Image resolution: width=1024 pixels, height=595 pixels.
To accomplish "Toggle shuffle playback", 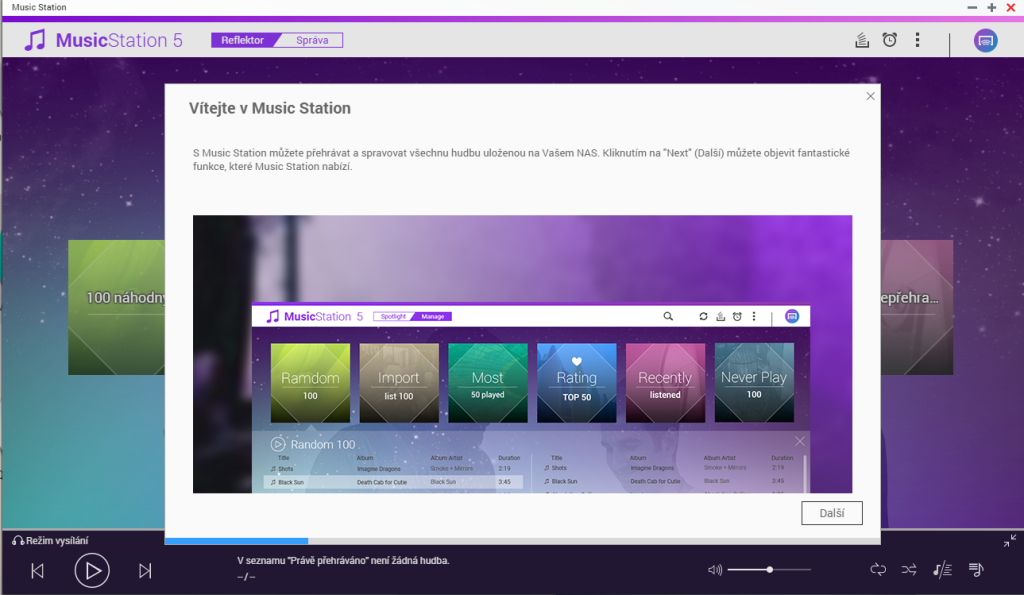I will (x=909, y=570).
